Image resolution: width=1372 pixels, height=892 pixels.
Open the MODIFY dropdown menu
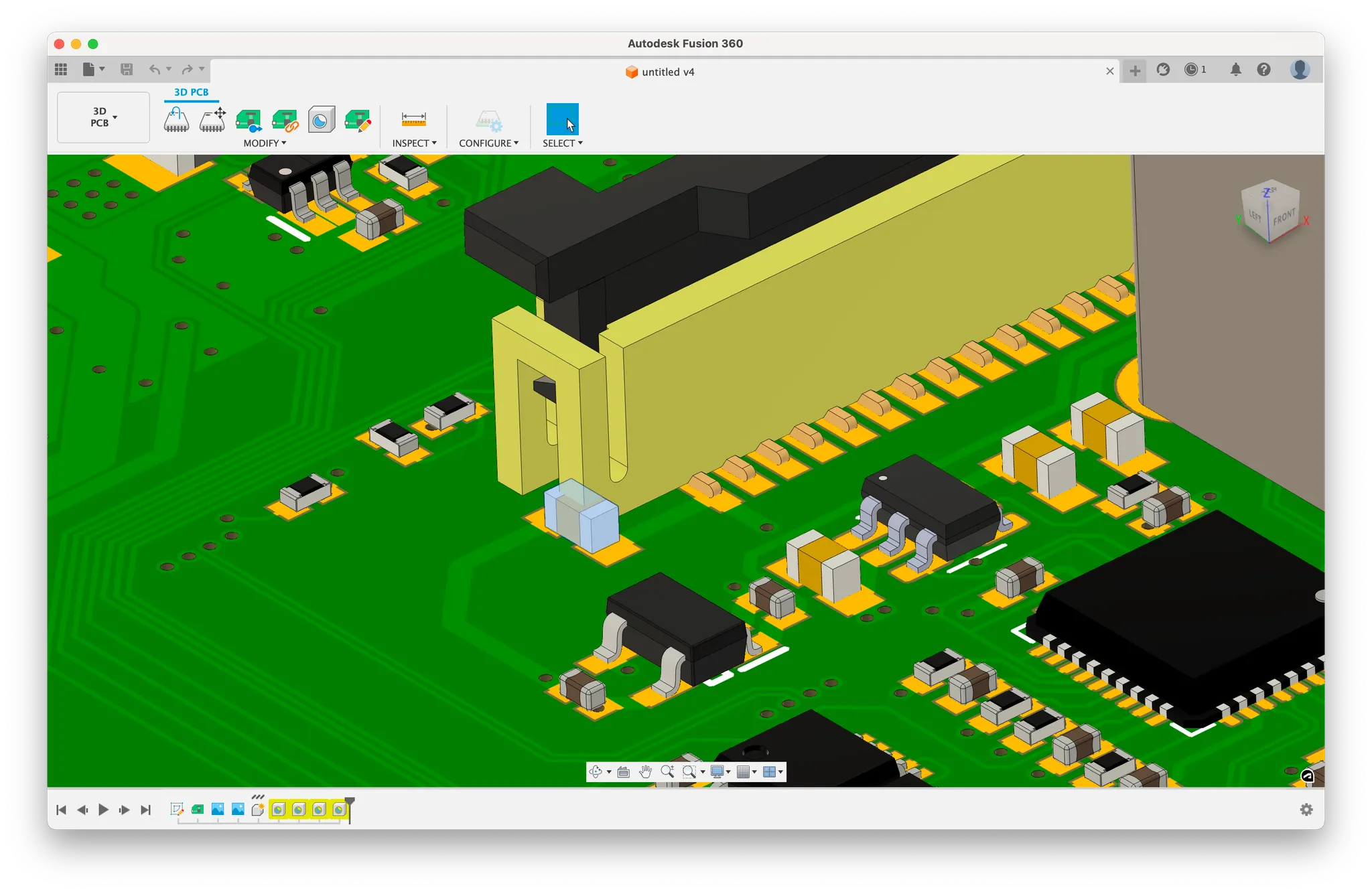pos(265,143)
